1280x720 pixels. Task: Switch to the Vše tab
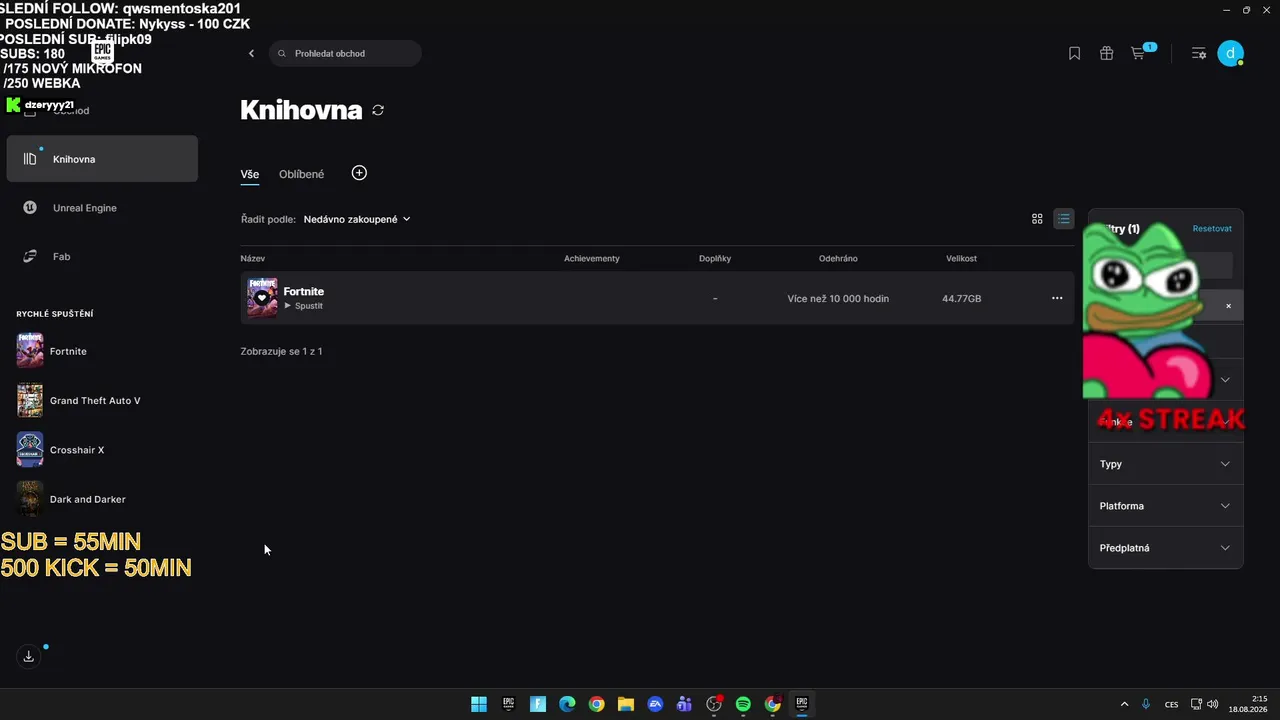250,174
